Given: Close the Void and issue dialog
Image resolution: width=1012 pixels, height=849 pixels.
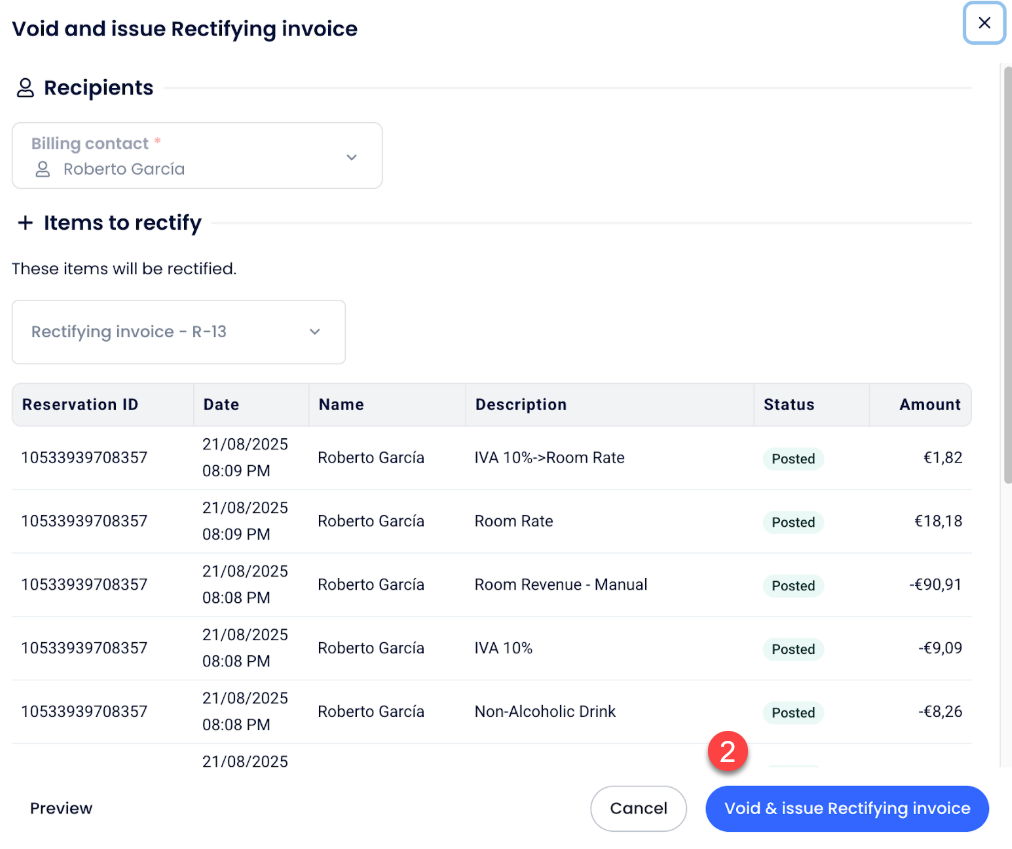Looking at the screenshot, I should point(984,23).
